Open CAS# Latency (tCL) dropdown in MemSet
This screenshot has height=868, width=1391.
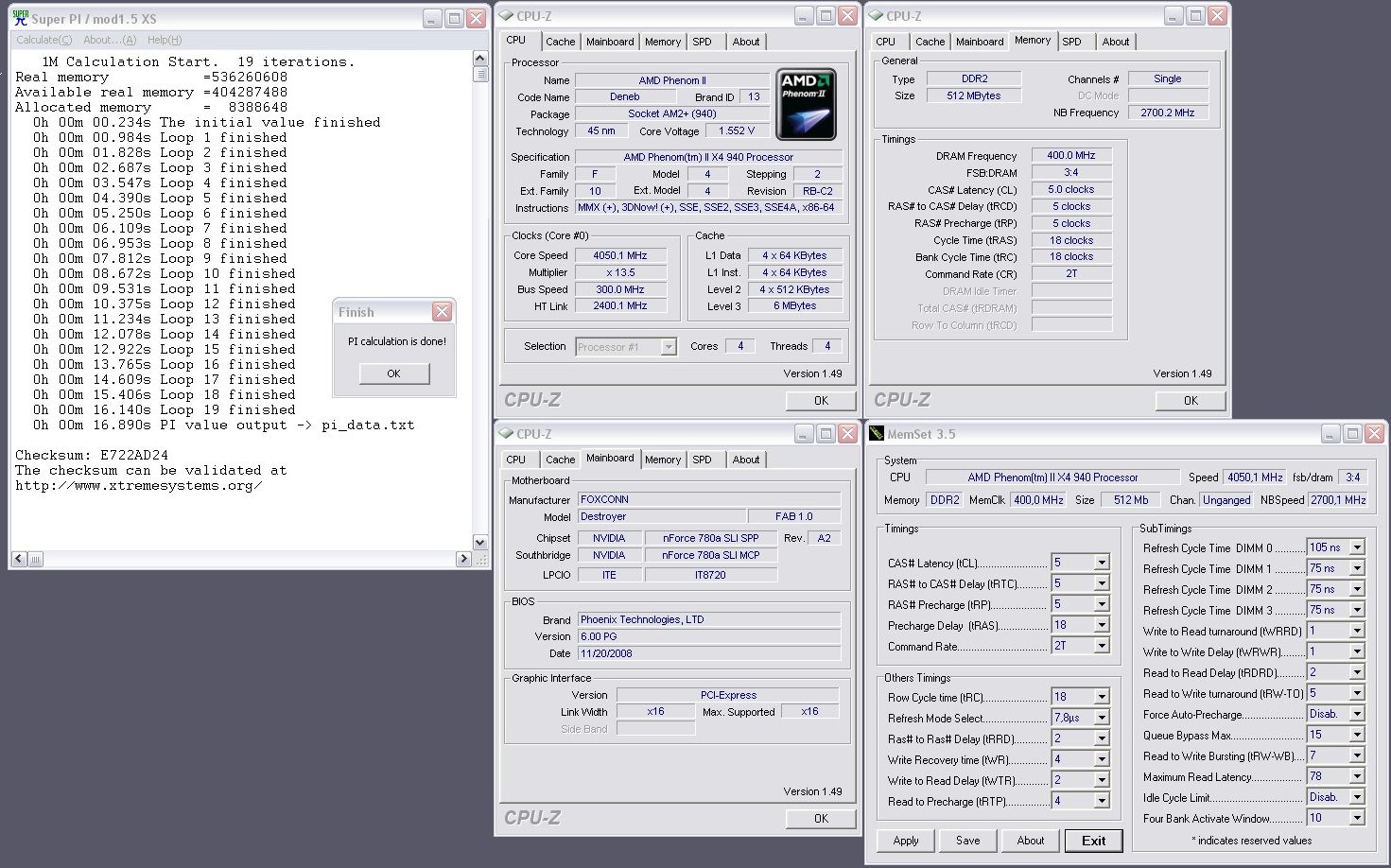(x=1102, y=563)
